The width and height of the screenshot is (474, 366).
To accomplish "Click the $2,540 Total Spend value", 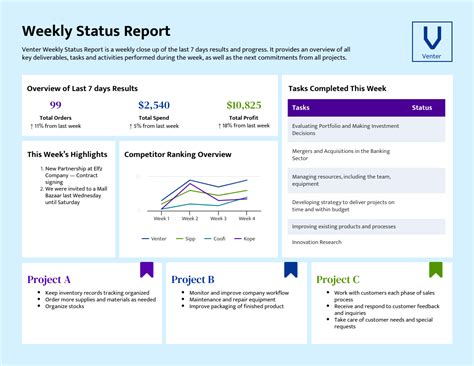I will click(x=154, y=105).
